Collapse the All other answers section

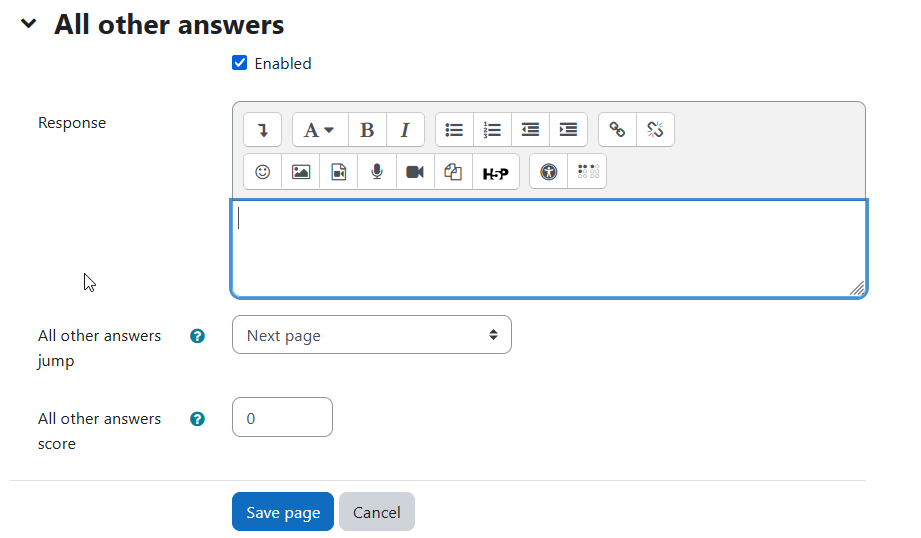(29, 24)
